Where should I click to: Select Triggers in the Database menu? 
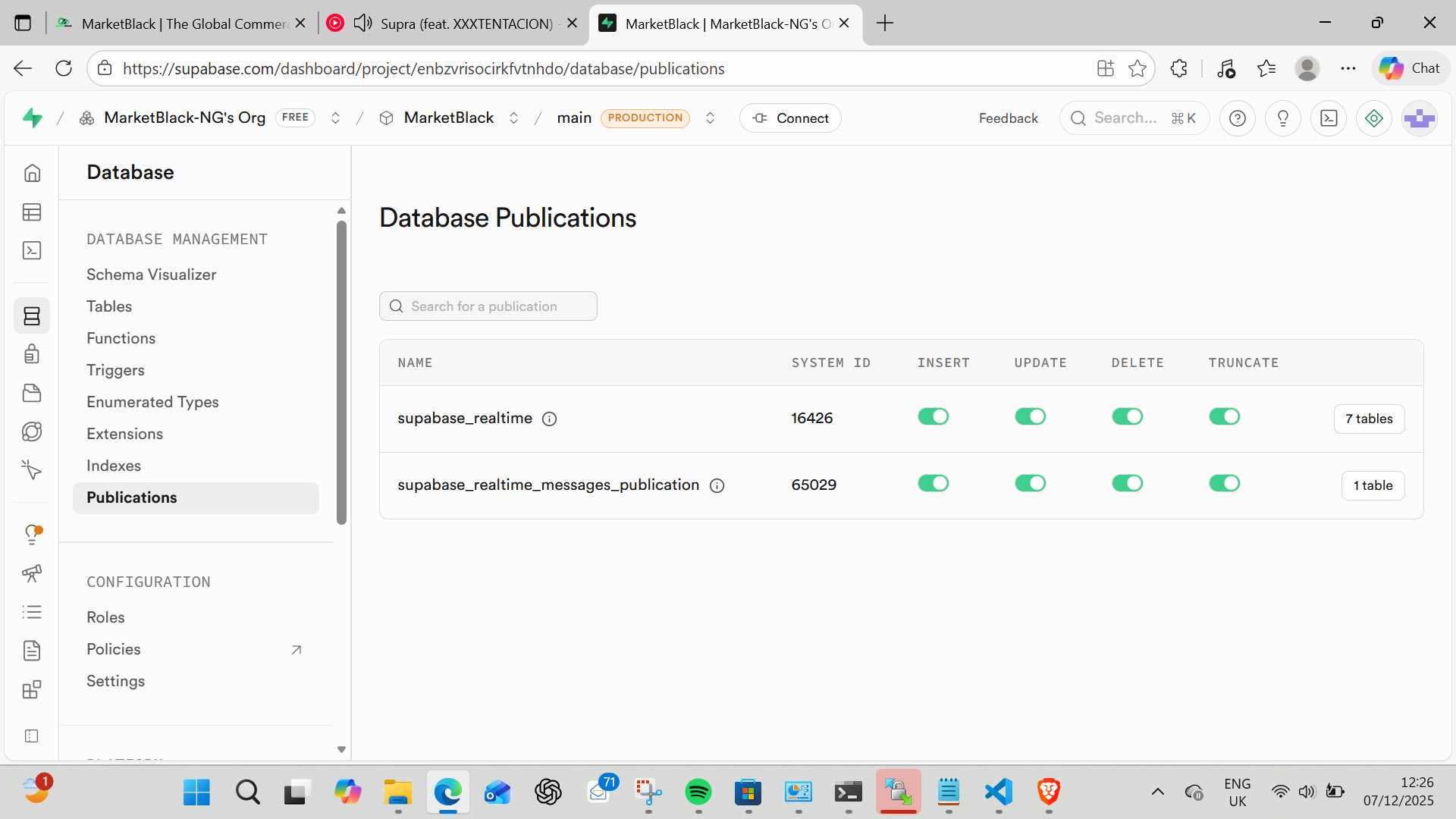[115, 370]
